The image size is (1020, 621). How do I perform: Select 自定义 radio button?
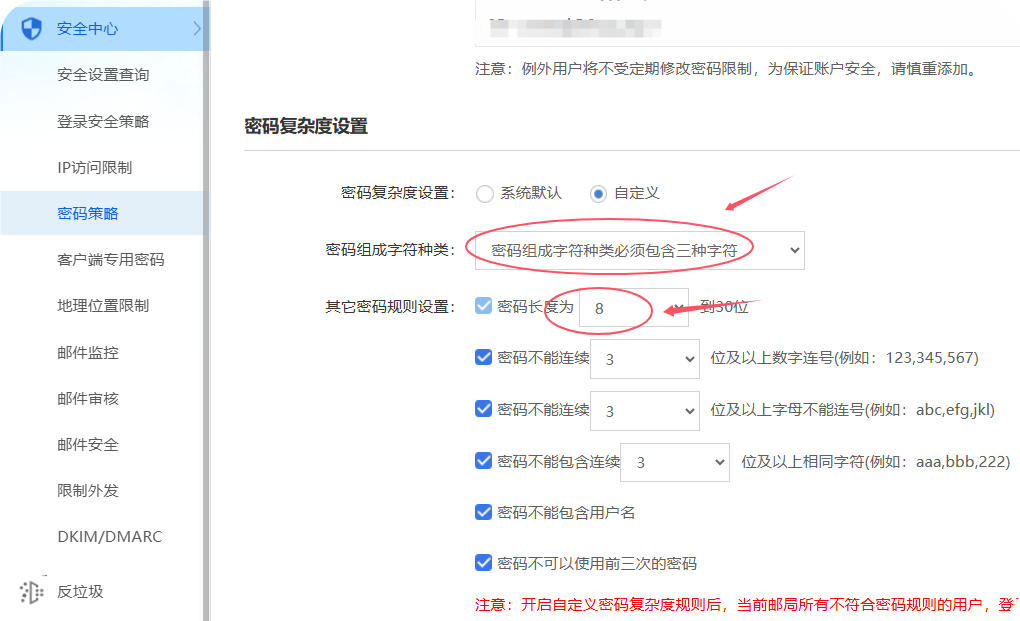coord(596,193)
